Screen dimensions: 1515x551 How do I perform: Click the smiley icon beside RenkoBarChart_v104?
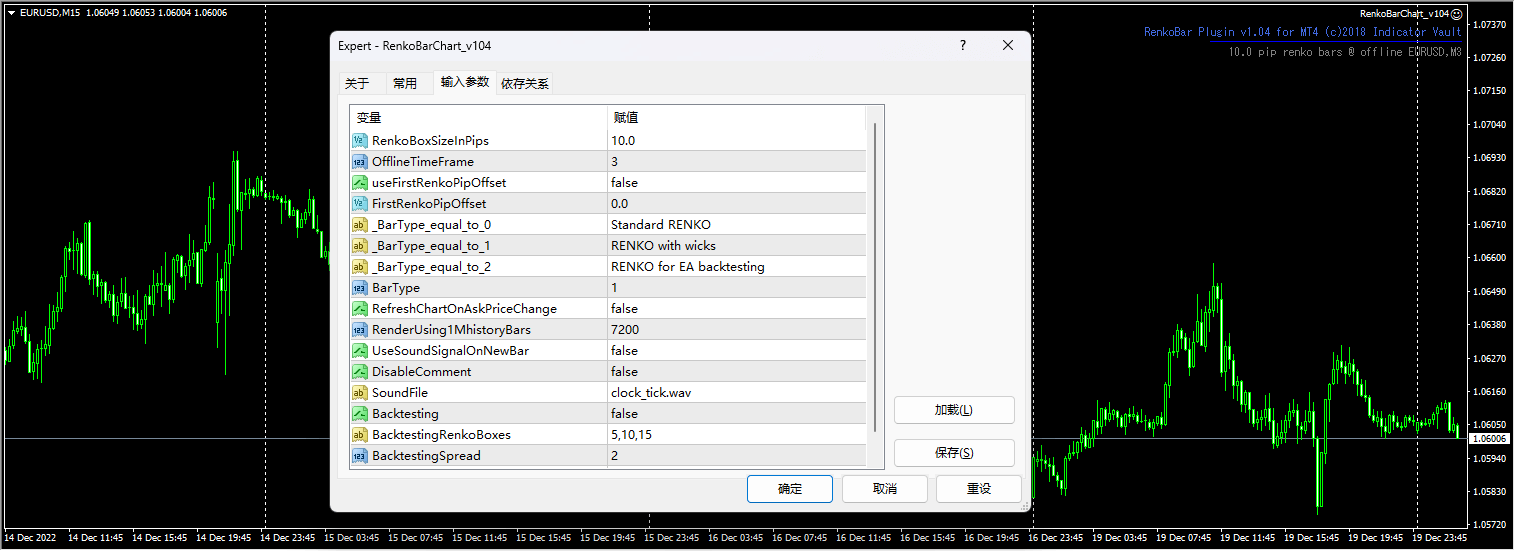coord(1457,14)
